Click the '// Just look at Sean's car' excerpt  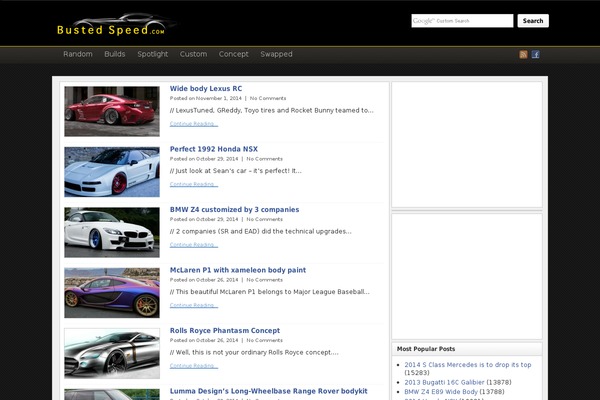click(x=236, y=171)
